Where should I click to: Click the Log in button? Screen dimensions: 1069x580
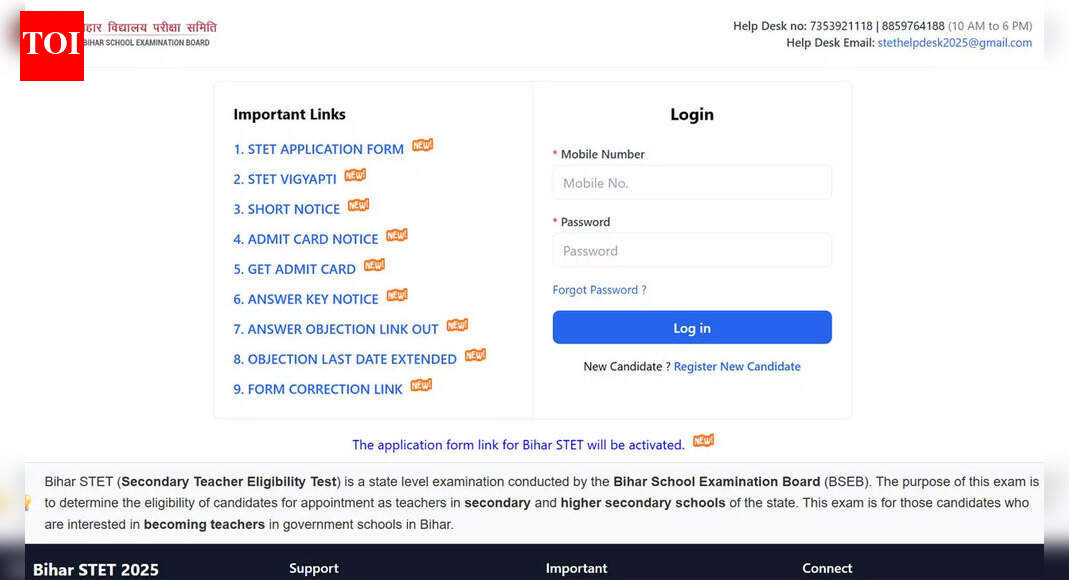pyautogui.click(x=691, y=327)
